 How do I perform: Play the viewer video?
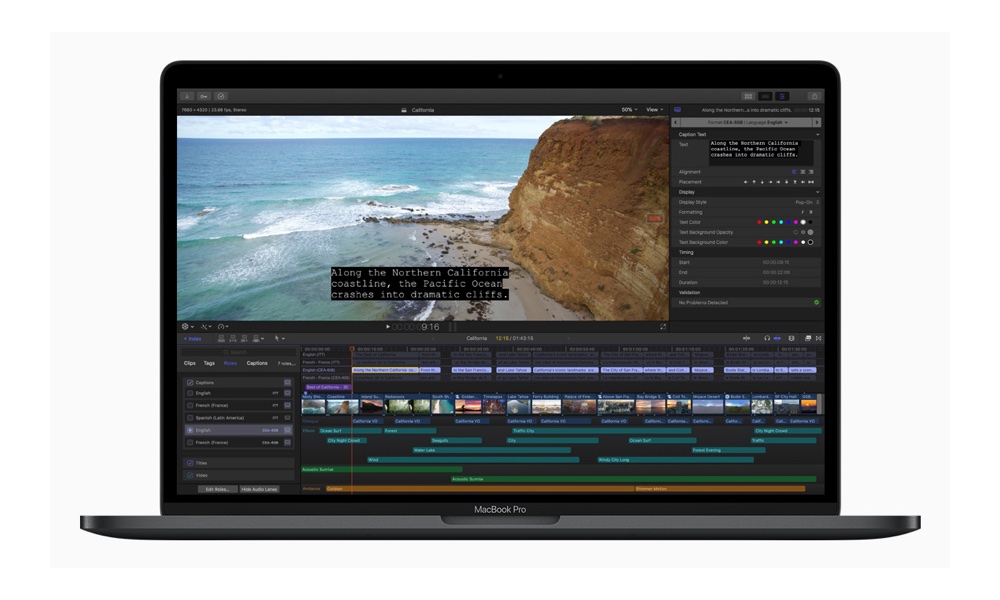[388, 326]
